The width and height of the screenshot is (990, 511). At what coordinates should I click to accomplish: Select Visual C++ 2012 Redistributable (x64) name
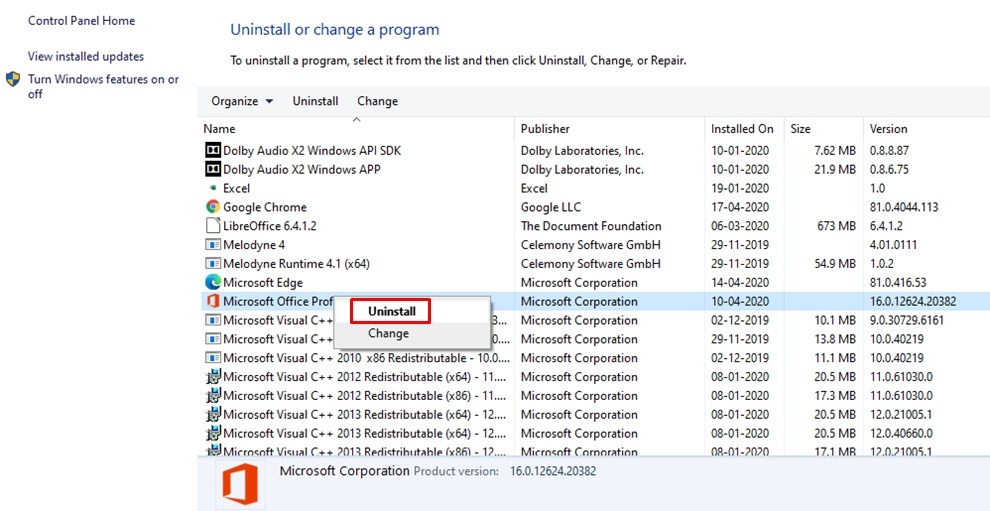click(365, 376)
